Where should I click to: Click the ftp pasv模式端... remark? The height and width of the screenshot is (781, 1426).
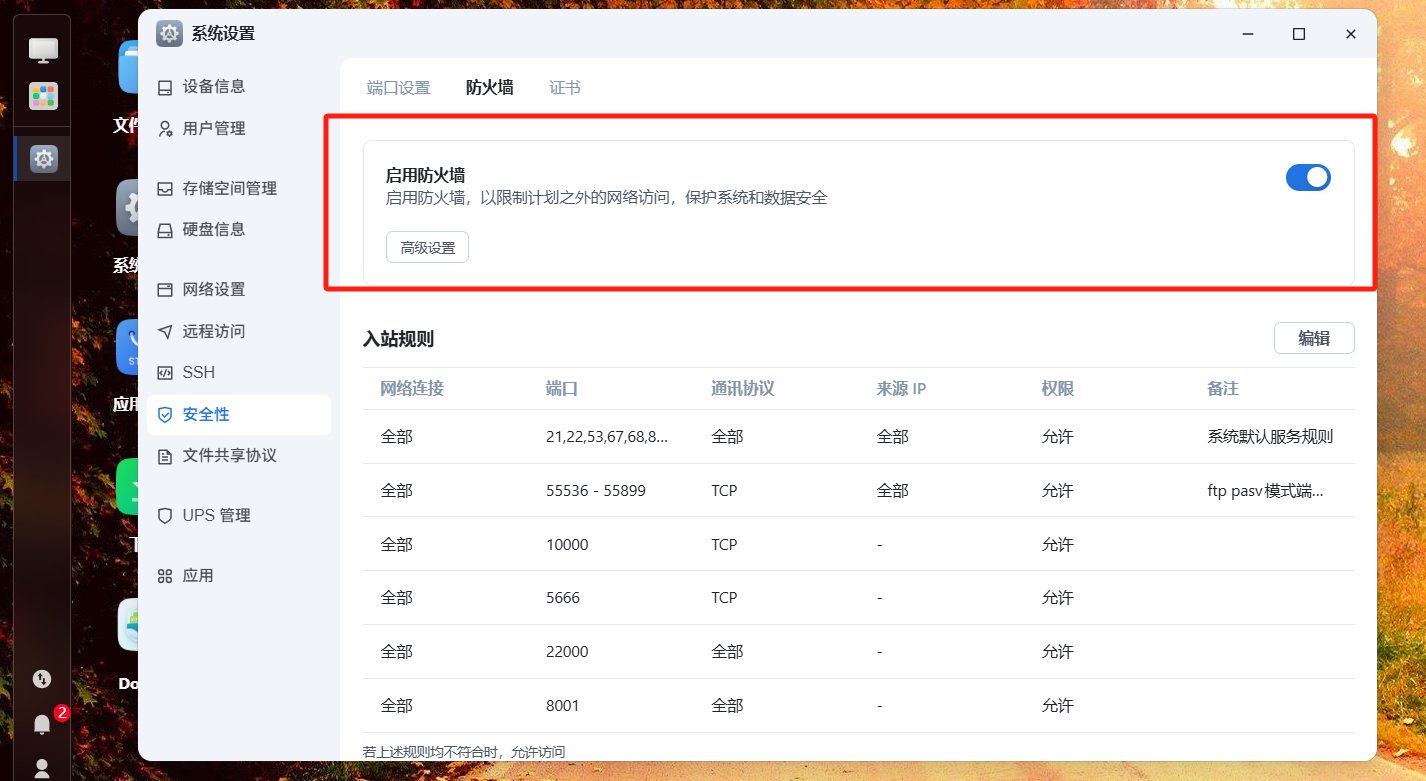click(x=1265, y=491)
